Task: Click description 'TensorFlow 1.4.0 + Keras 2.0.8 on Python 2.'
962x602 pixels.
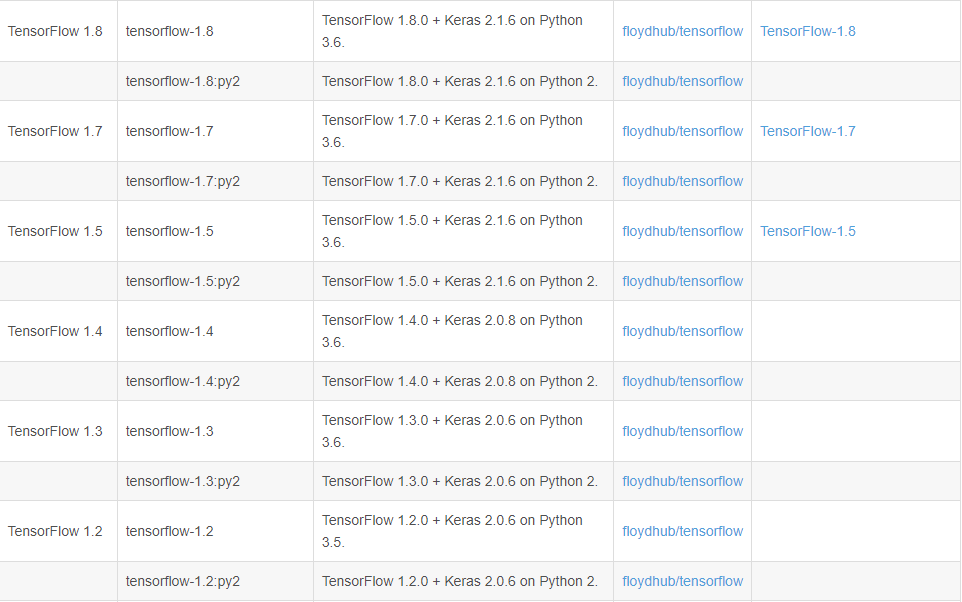Action: click(460, 381)
